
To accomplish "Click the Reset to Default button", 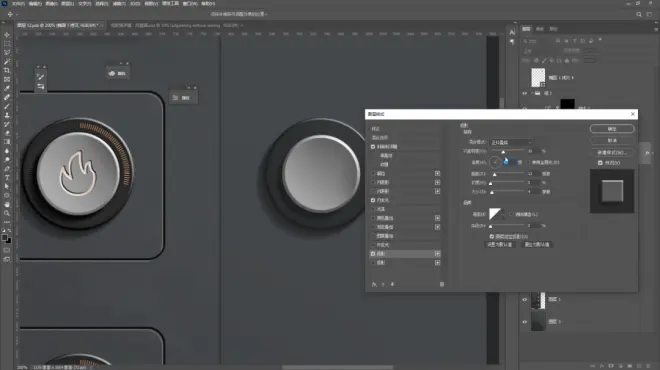I will coord(537,245).
